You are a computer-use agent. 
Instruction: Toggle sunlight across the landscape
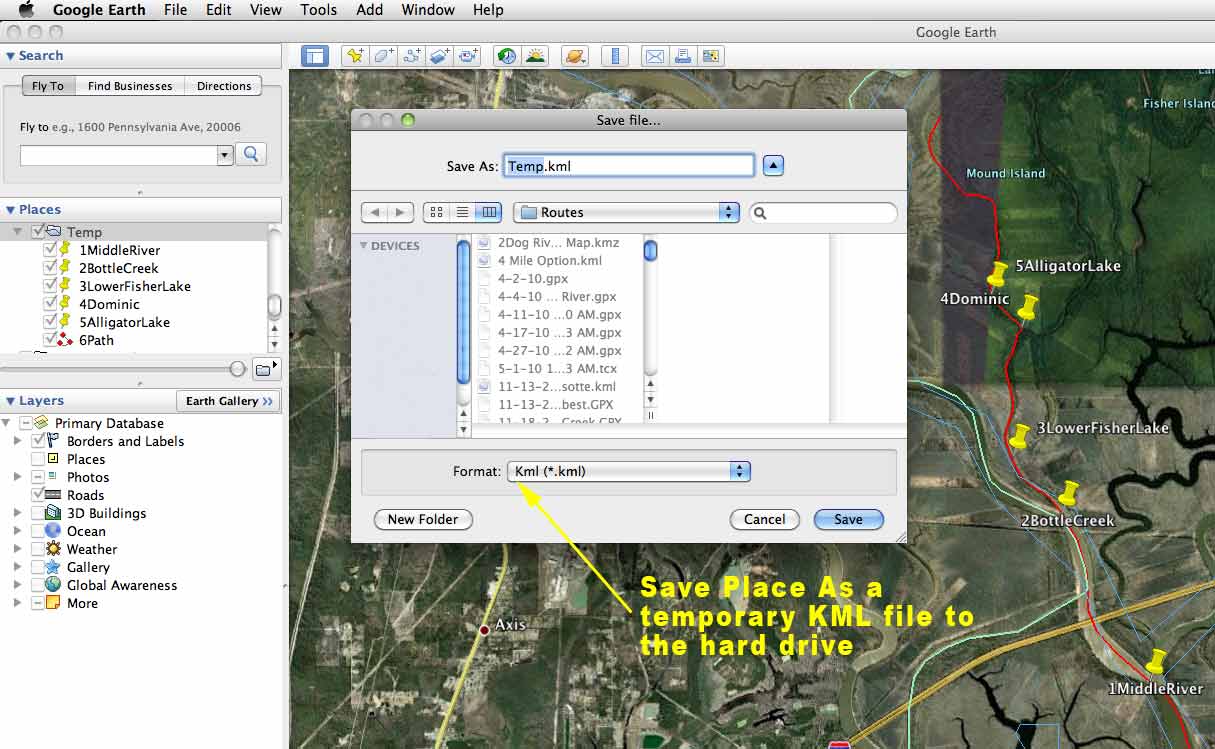[x=535, y=56]
